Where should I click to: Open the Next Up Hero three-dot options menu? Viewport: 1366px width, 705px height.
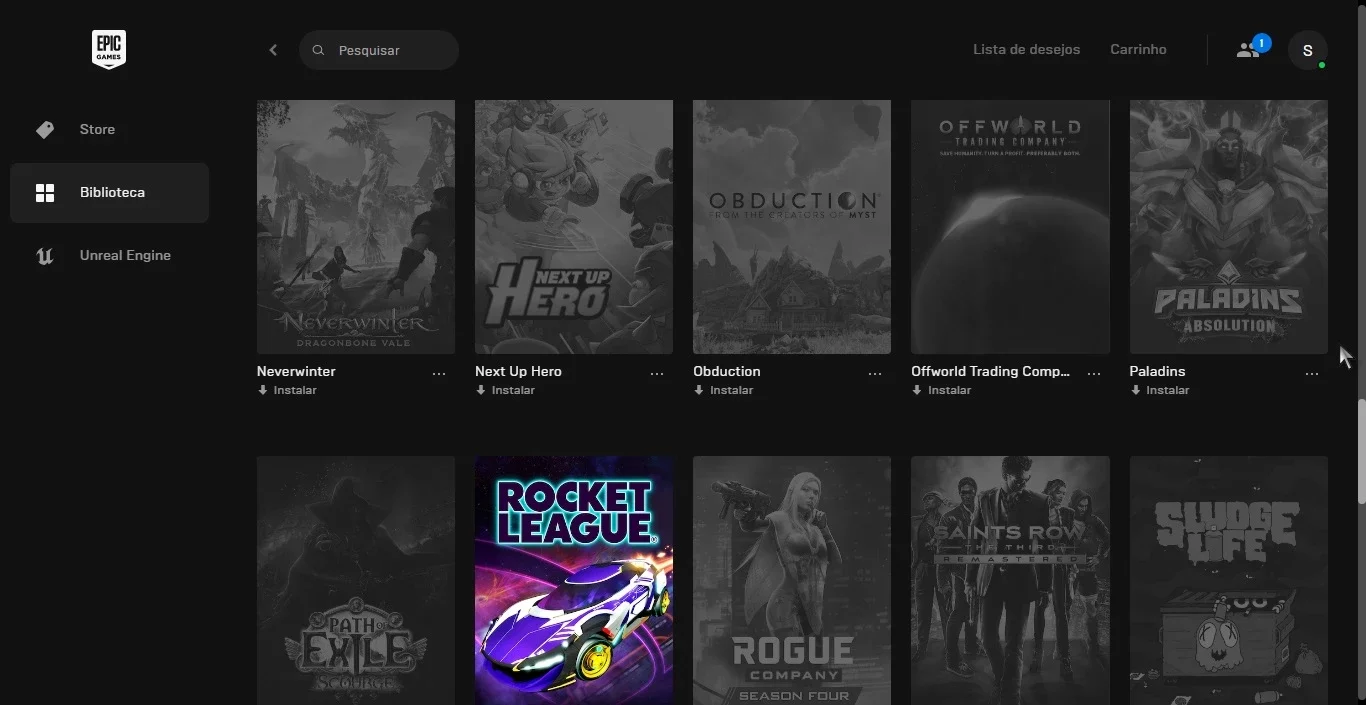tap(657, 374)
